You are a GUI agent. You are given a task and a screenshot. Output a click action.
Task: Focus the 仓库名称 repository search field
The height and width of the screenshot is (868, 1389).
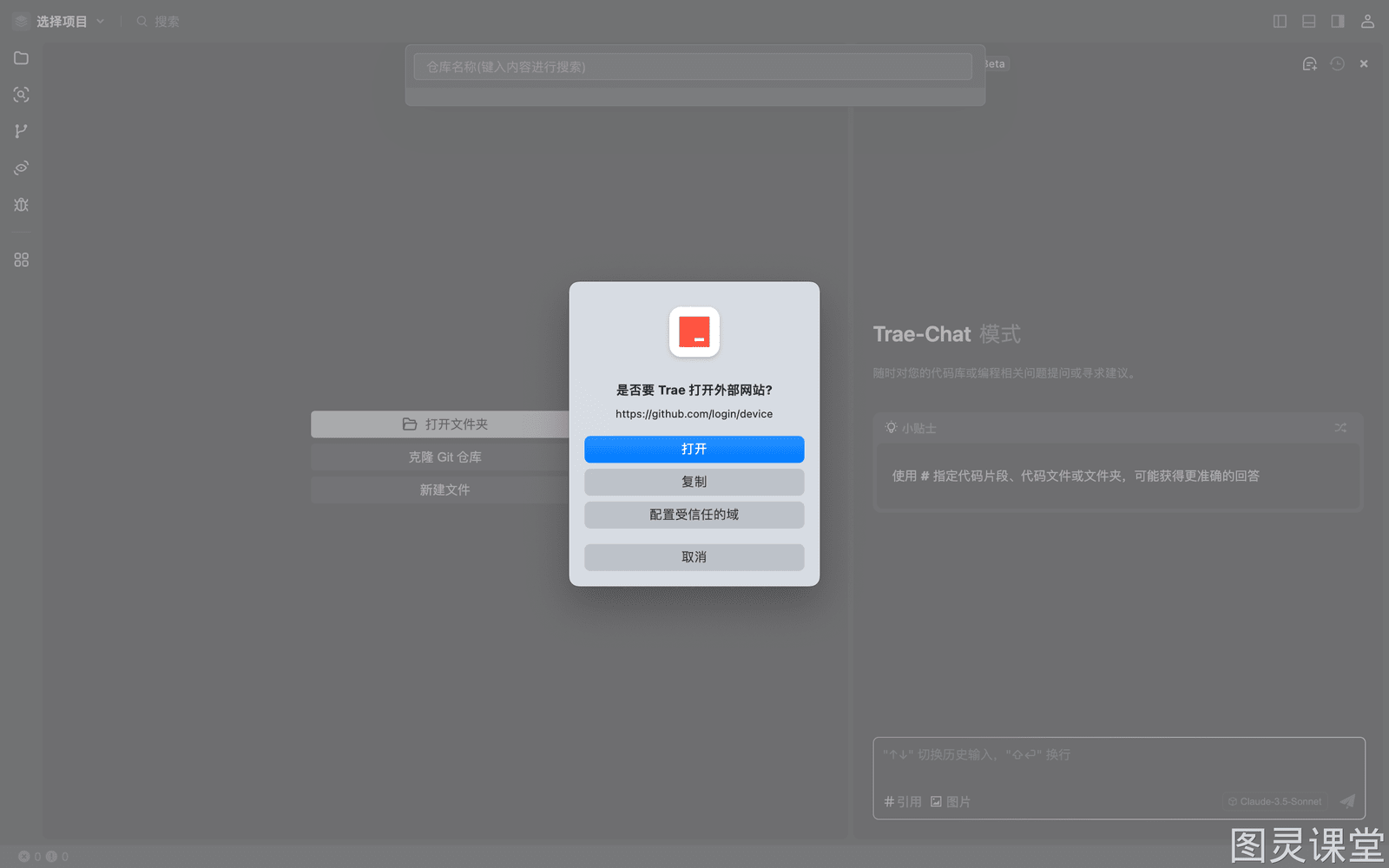(693, 67)
